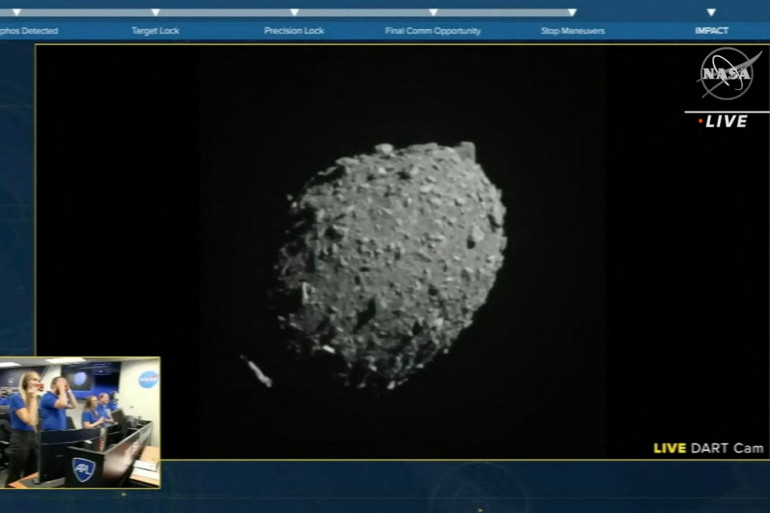Click the APL logo on the desk
The height and width of the screenshot is (513, 770).
[x=83, y=469]
